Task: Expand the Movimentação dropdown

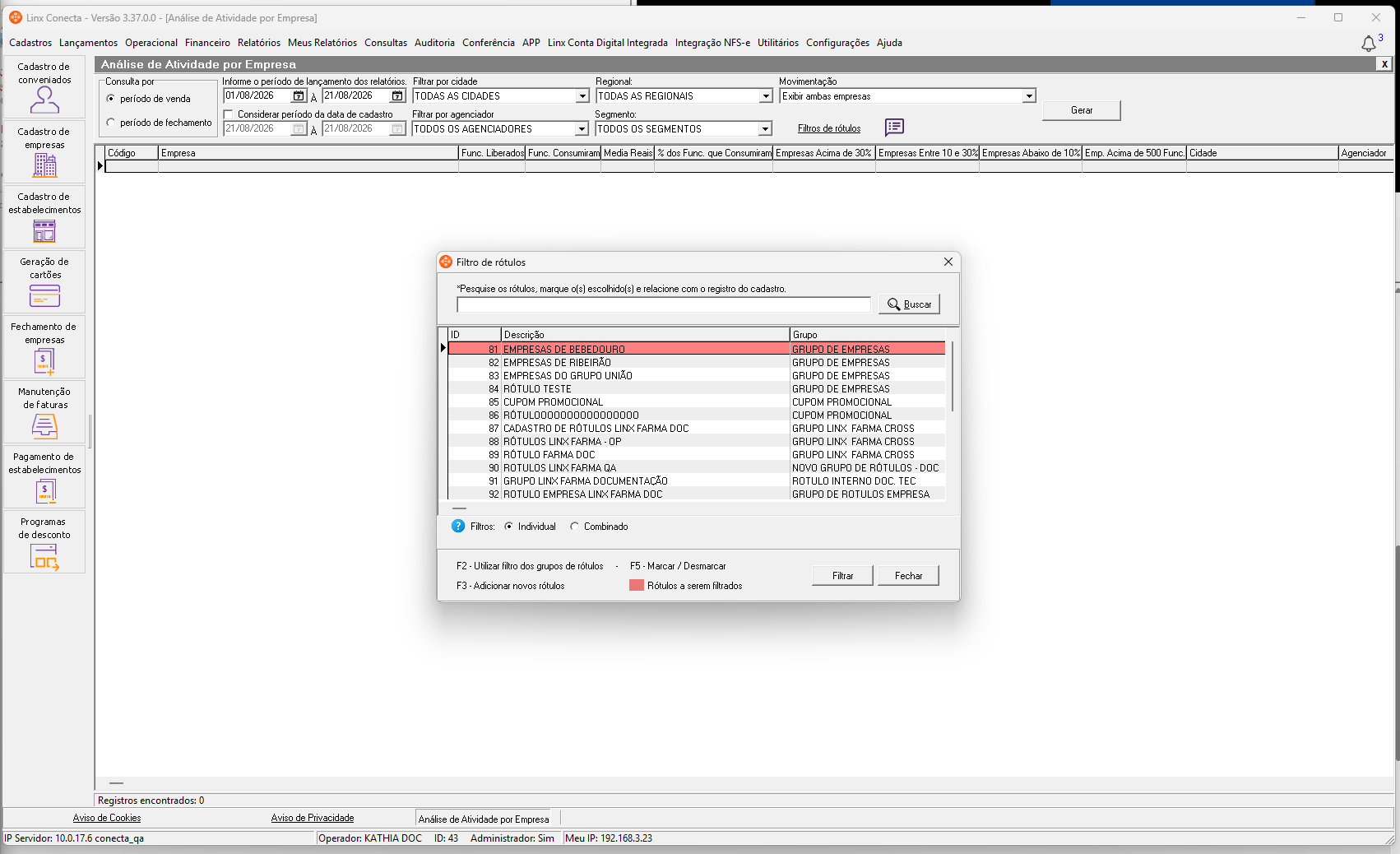Action: (x=1029, y=96)
